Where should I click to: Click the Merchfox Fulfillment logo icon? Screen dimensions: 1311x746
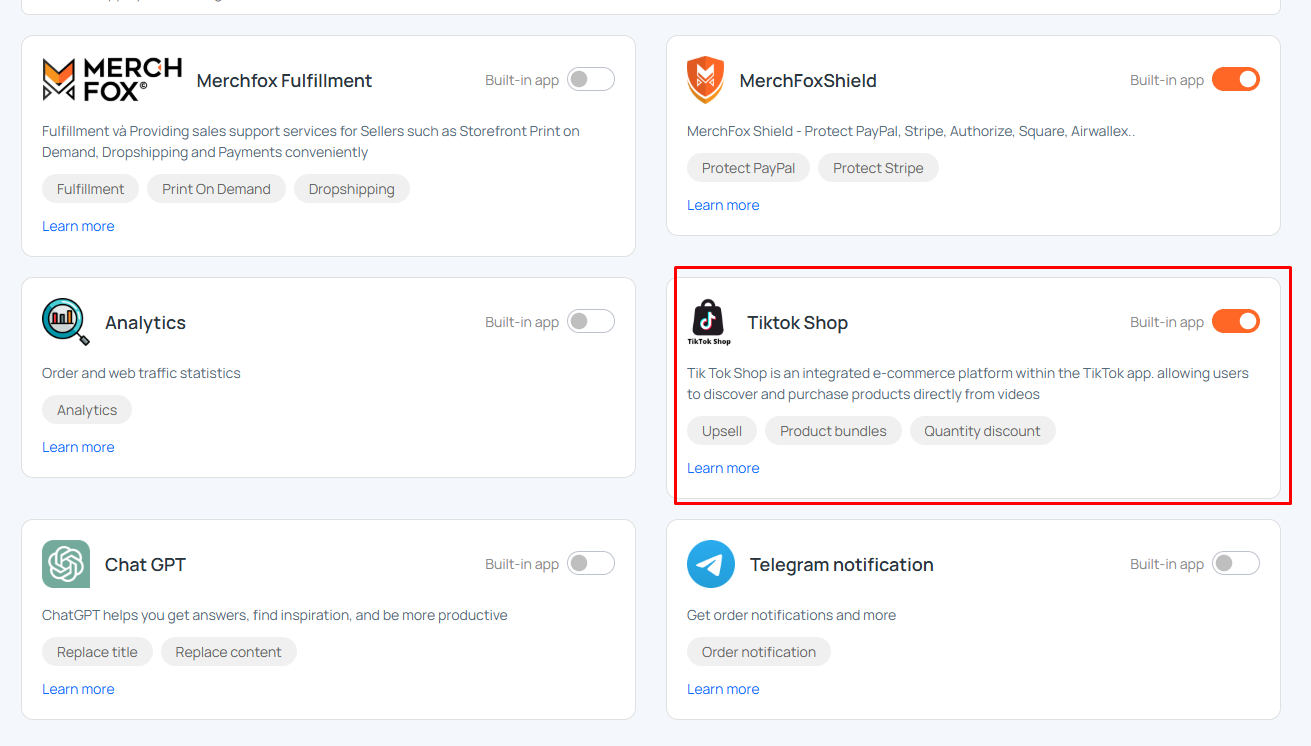112,80
